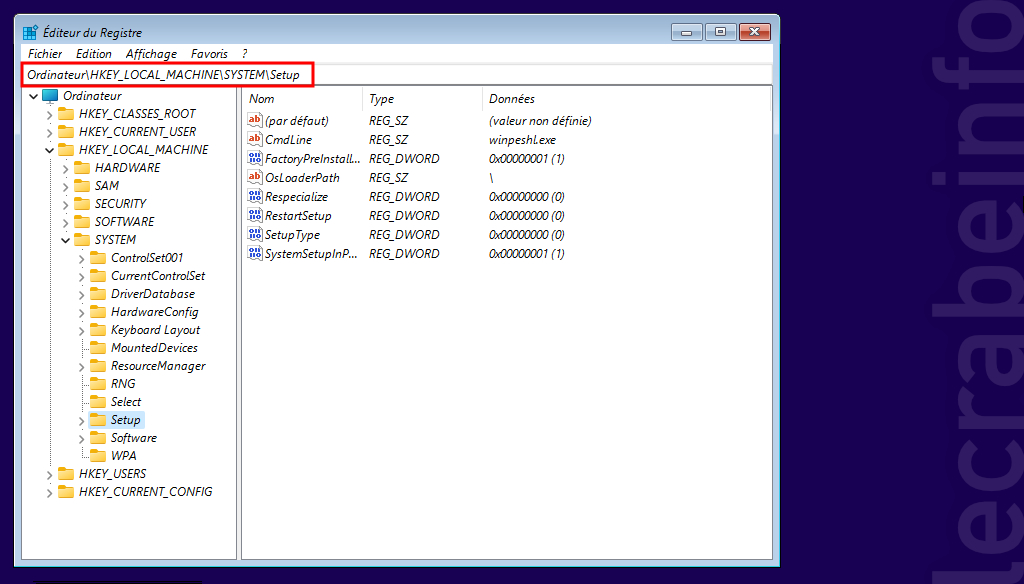Click the RestartSetup DWORD icon
Image resolution: width=1024 pixels, height=584 pixels.
255,215
